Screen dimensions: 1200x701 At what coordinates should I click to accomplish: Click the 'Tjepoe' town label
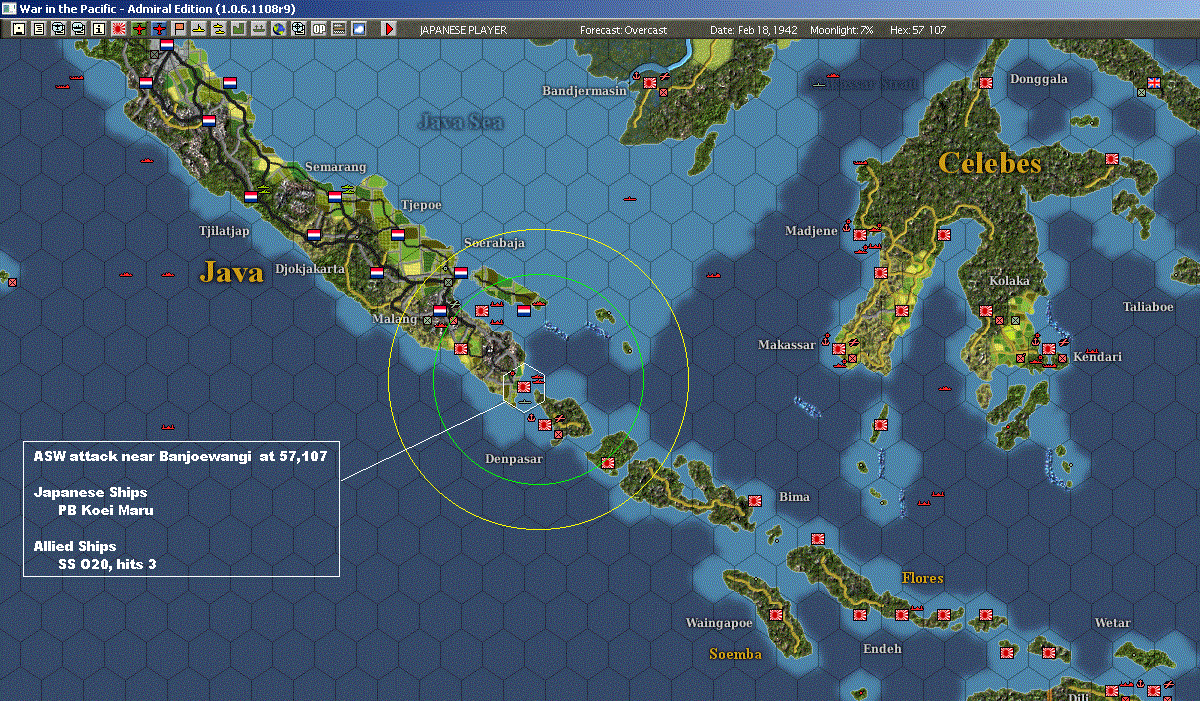coord(421,205)
